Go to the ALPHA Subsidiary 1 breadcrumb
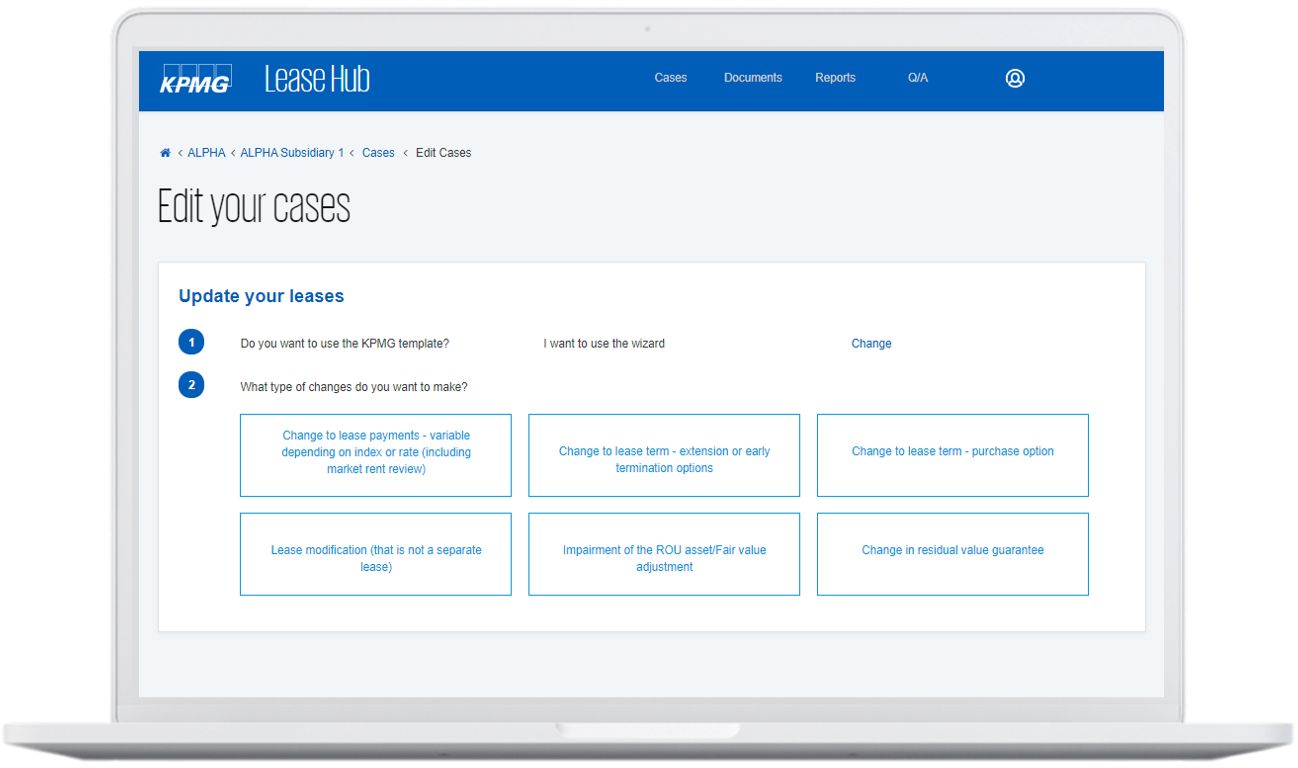This screenshot has height=768, width=1298. pos(291,153)
